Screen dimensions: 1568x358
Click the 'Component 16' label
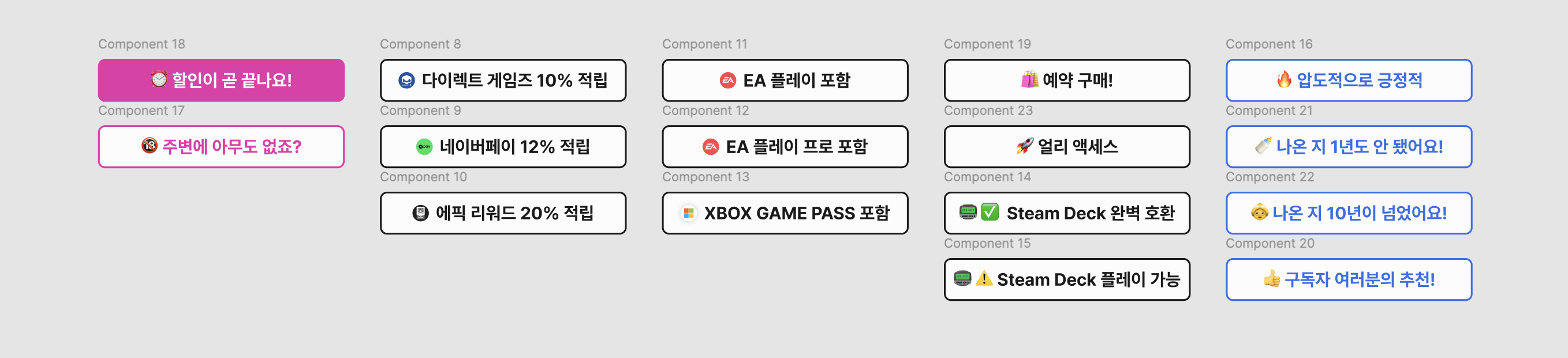pyautogui.click(x=1269, y=44)
